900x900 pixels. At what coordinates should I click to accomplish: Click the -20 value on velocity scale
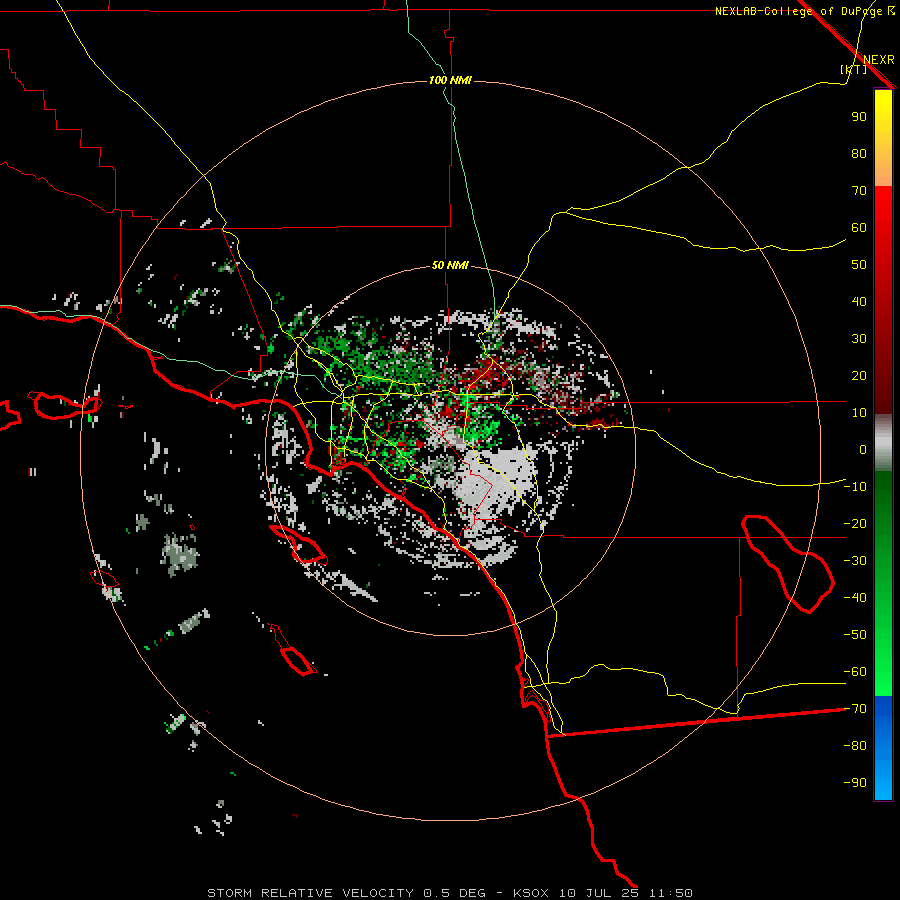click(x=855, y=524)
